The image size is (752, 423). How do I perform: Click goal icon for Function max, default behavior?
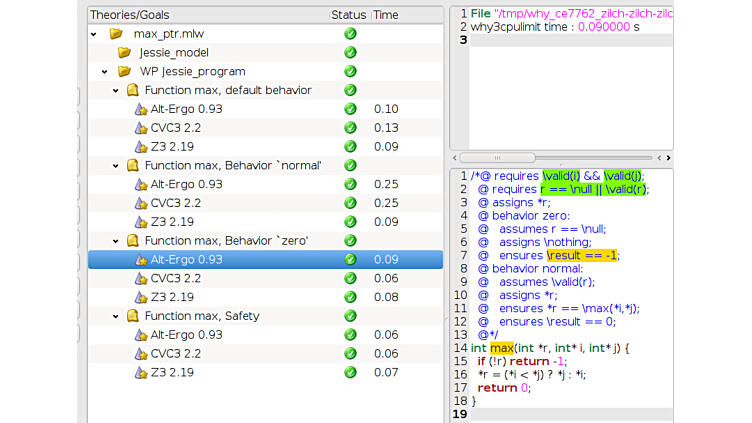pos(132,90)
